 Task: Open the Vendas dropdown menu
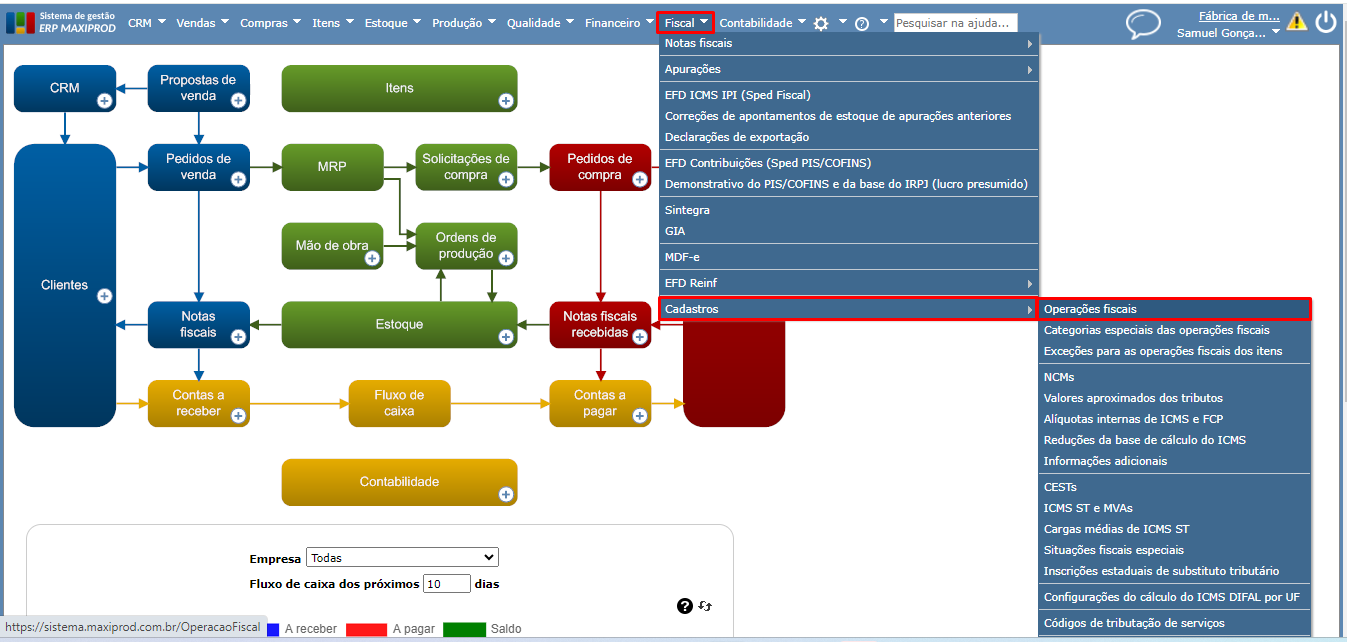203,23
